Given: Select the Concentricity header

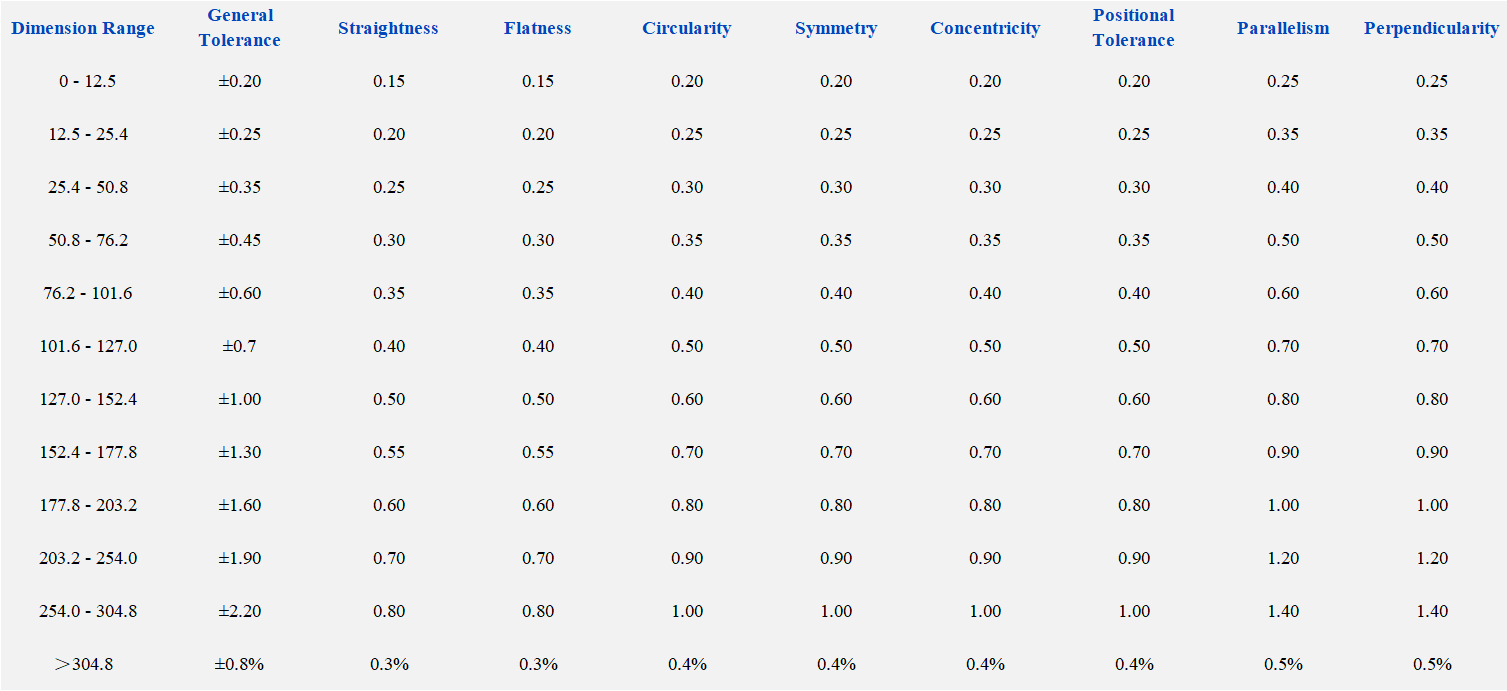Looking at the screenshot, I should 985,28.
